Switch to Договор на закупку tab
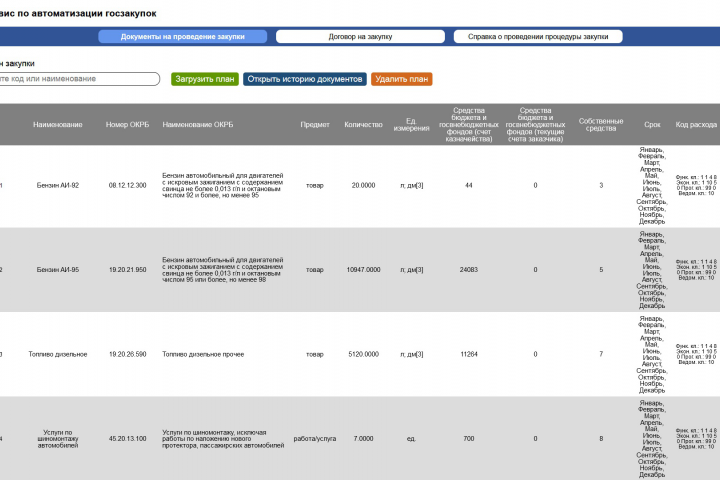720x480 pixels. [x=360, y=37]
